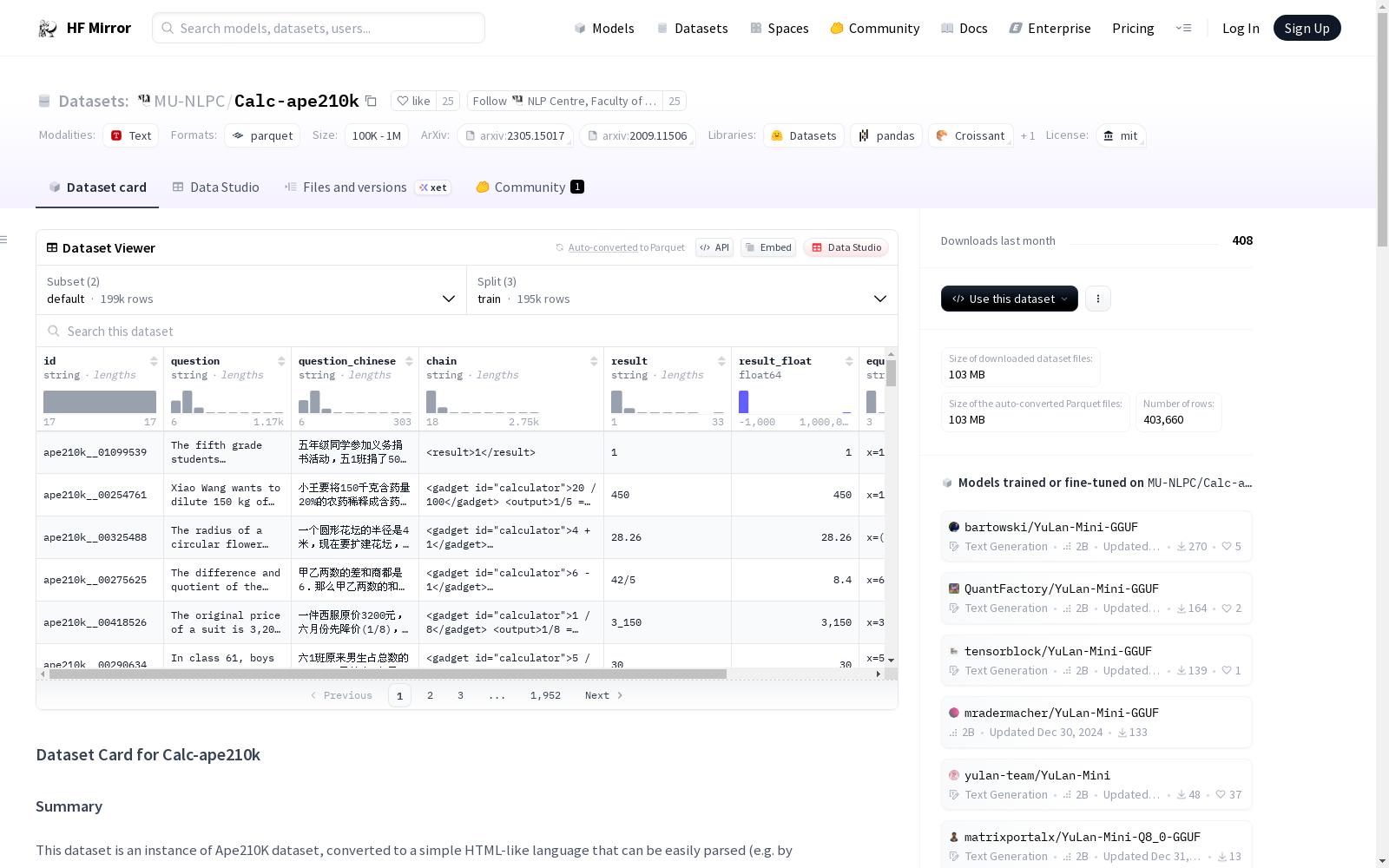Open QuantFactory/YuLan-Mini-GGUF model card
Screen dimensions: 1389x868
click(1096, 598)
